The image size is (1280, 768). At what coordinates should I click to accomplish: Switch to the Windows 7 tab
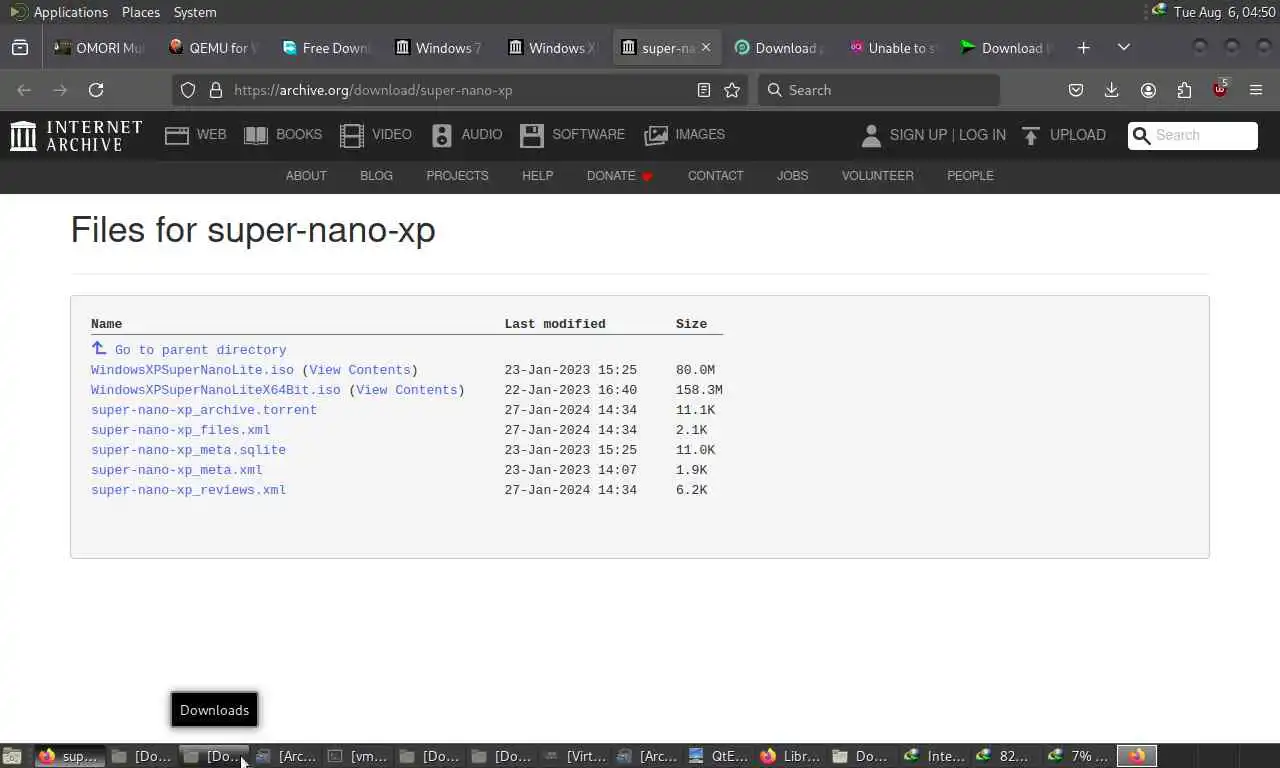pyautogui.click(x=440, y=48)
